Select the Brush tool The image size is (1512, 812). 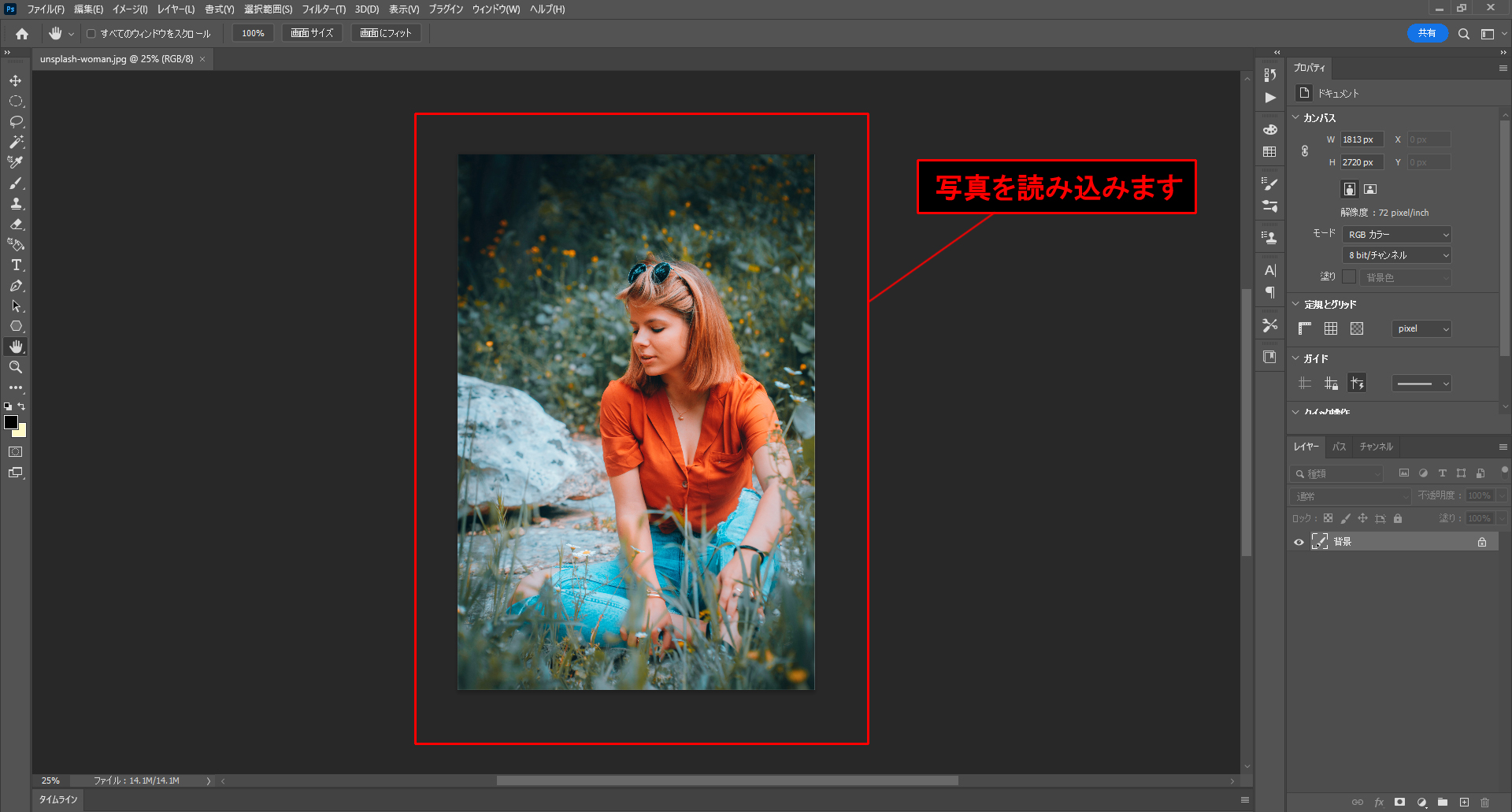(16, 184)
